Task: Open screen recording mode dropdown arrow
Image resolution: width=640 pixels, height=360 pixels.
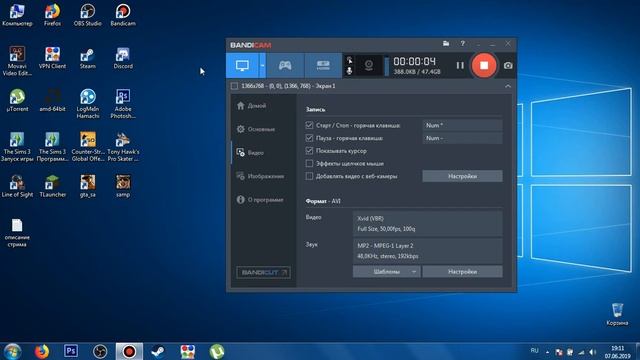Action: (262, 65)
